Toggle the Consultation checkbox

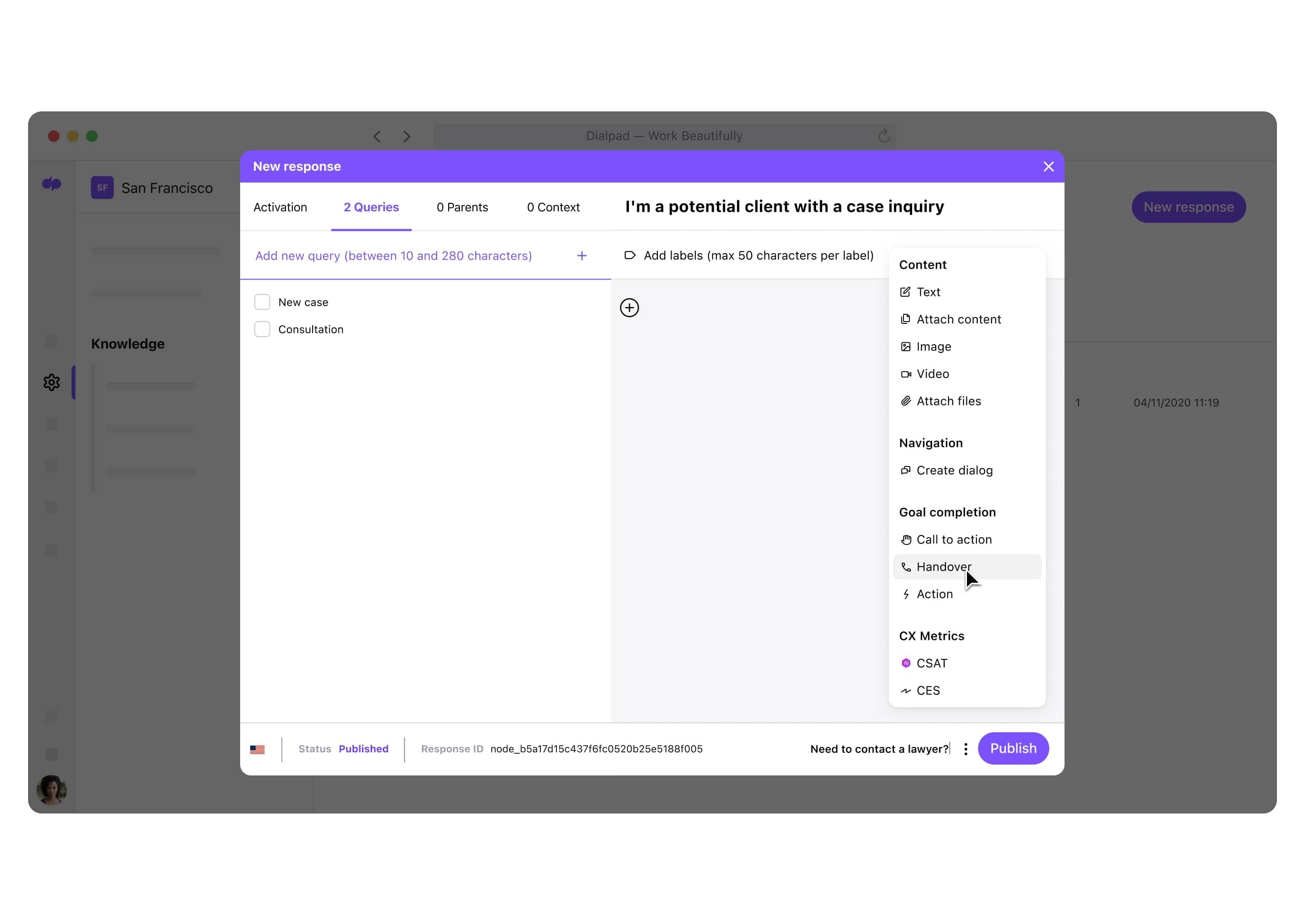(262, 329)
